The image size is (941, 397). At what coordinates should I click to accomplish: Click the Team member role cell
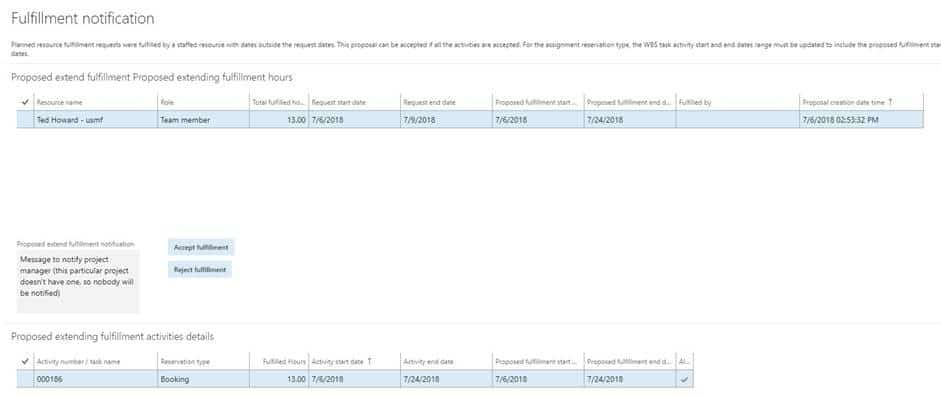(203, 119)
